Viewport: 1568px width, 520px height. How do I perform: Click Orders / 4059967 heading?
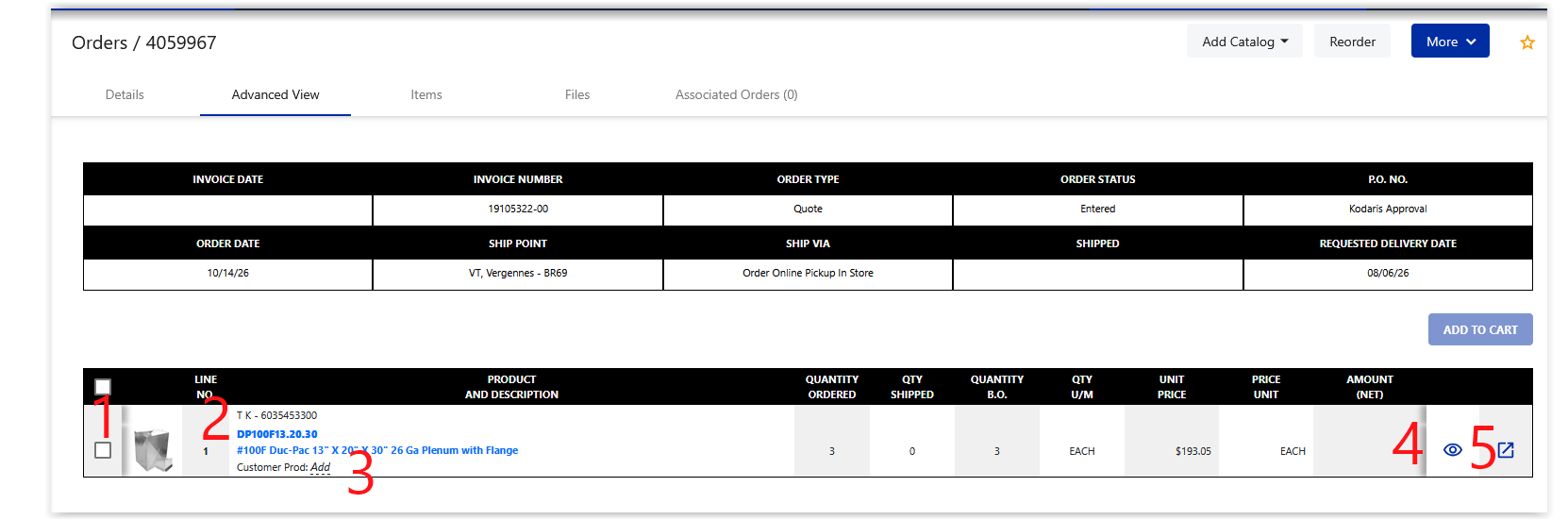tap(143, 42)
